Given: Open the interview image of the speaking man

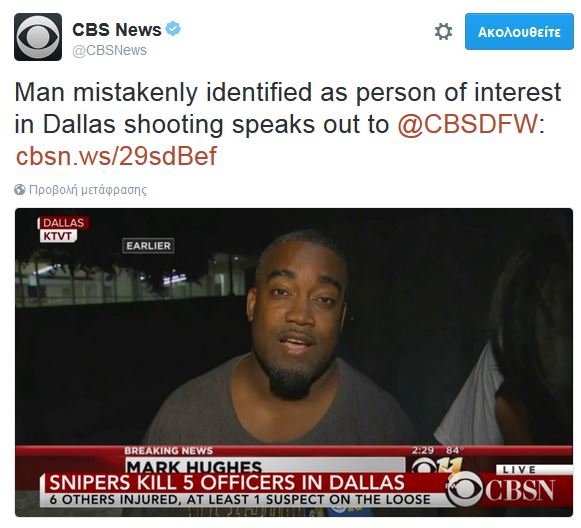Looking at the screenshot, I should coord(294,362).
